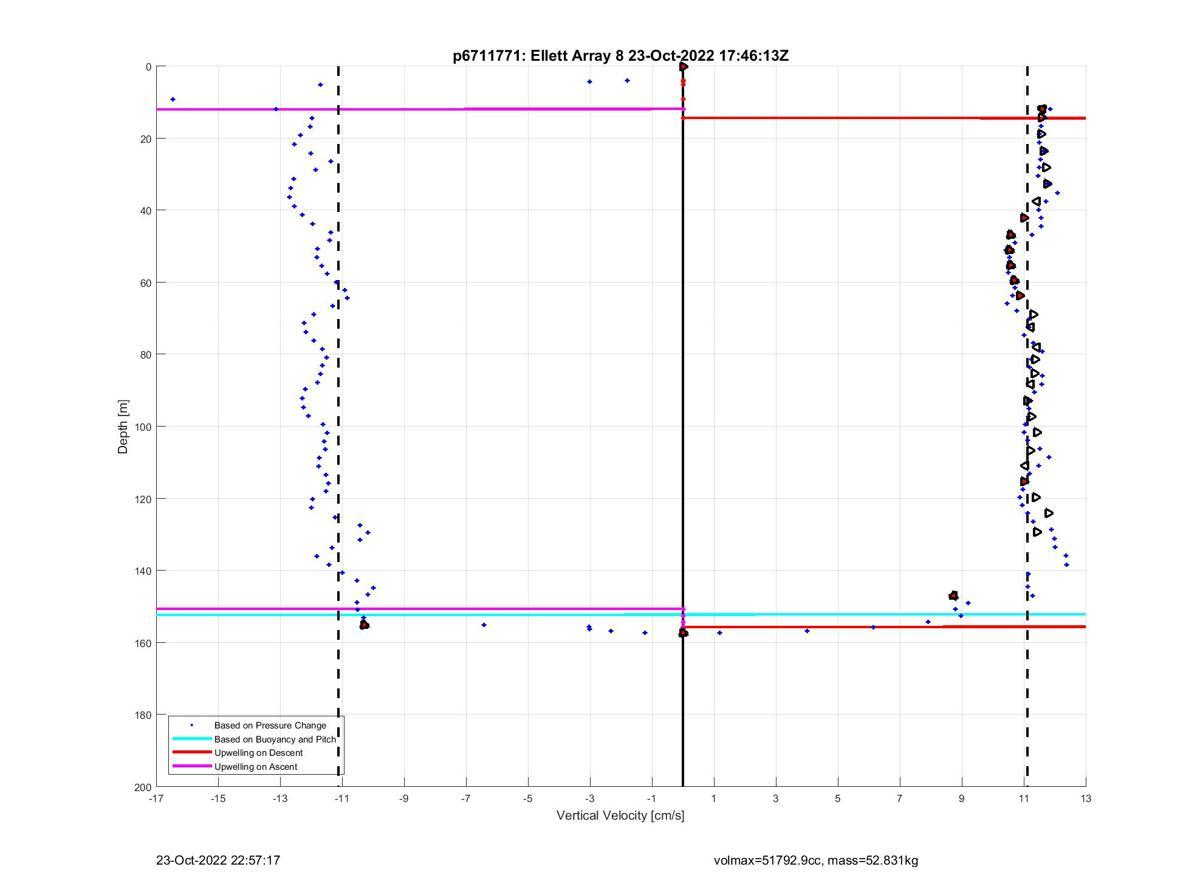Click the y-axis tick label '40'

coord(144,211)
